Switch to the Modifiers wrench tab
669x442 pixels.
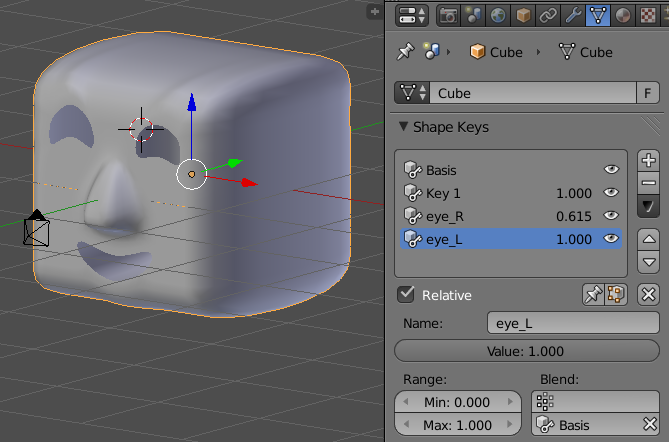(x=573, y=15)
